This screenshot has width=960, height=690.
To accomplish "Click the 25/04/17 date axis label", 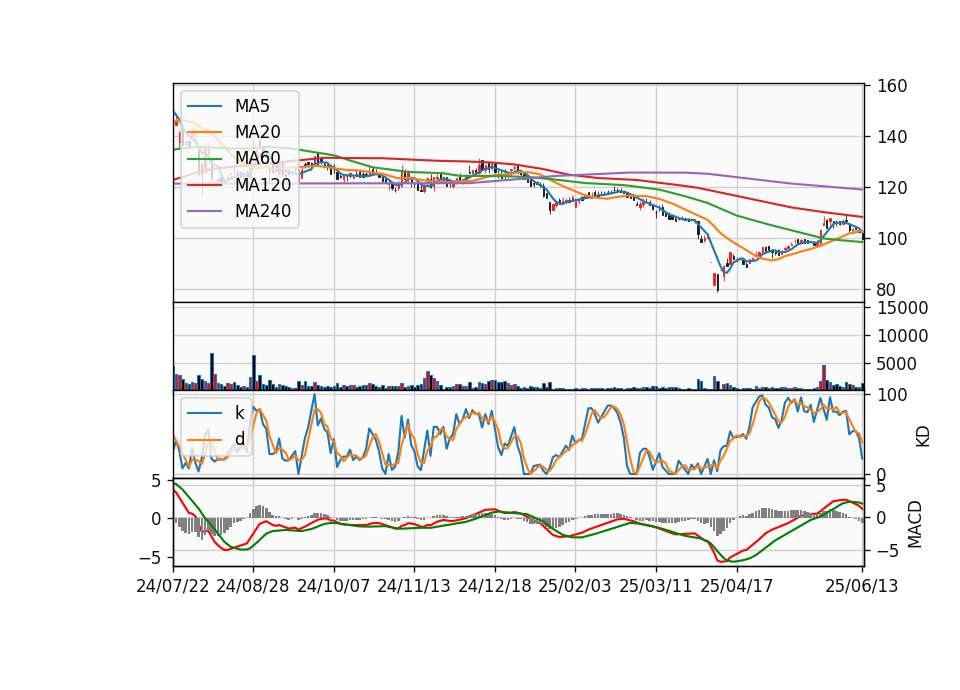I will click(x=737, y=586).
